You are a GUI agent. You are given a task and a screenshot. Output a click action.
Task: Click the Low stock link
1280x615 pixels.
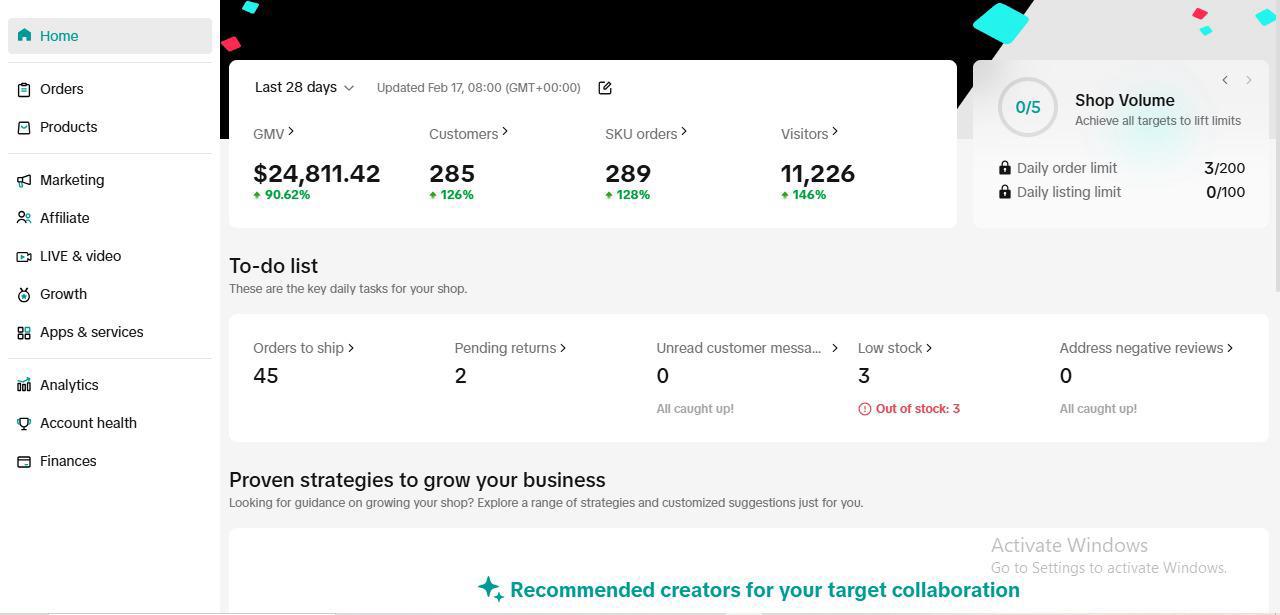(890, 348)
